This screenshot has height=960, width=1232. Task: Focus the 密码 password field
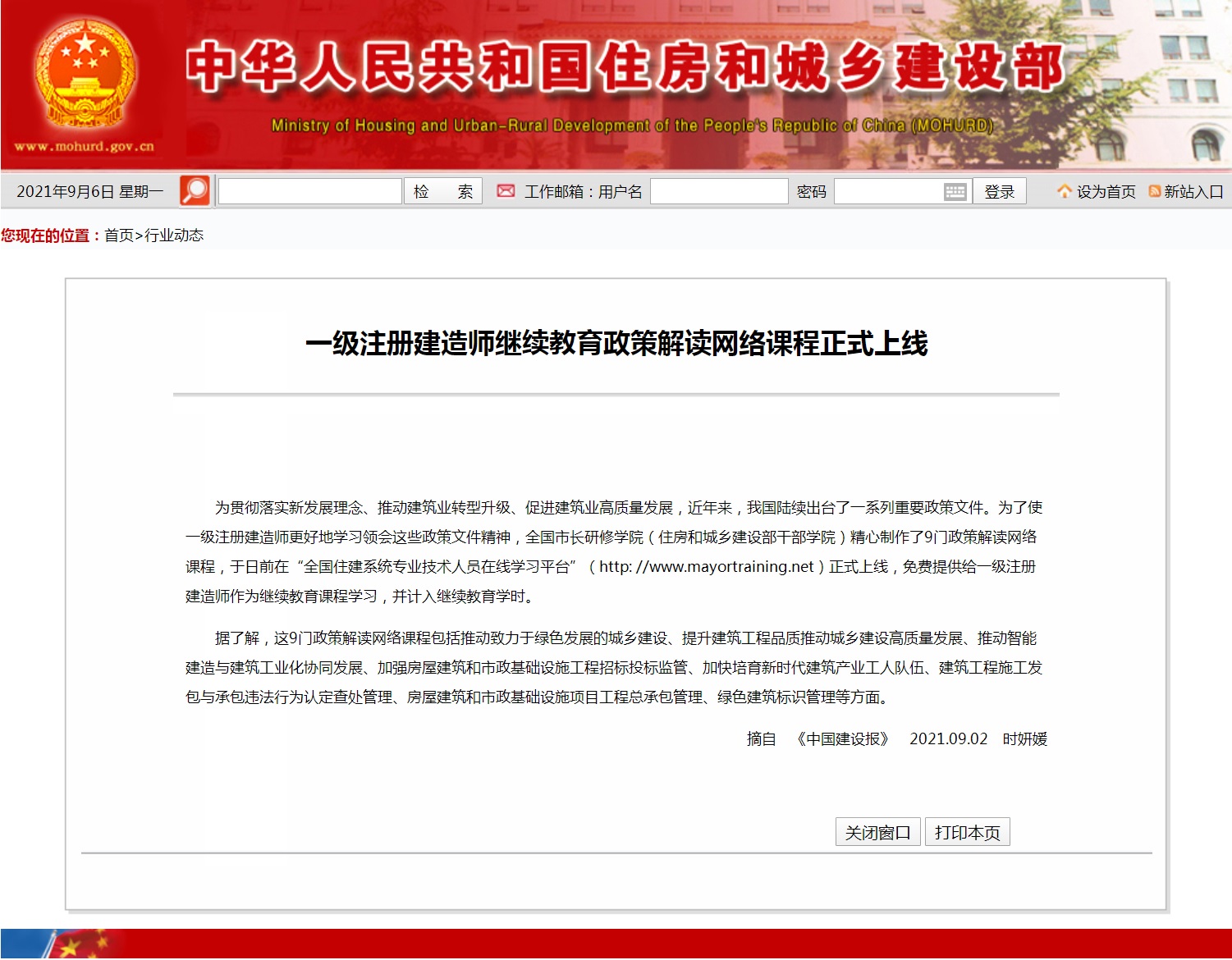tap(889, 192)
